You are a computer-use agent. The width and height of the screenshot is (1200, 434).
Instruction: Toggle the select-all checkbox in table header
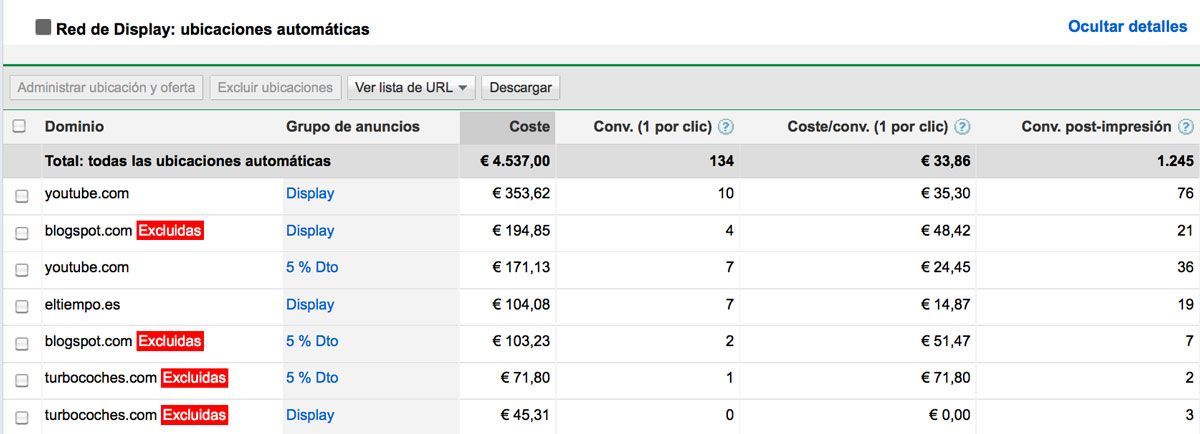click(20, 127)
